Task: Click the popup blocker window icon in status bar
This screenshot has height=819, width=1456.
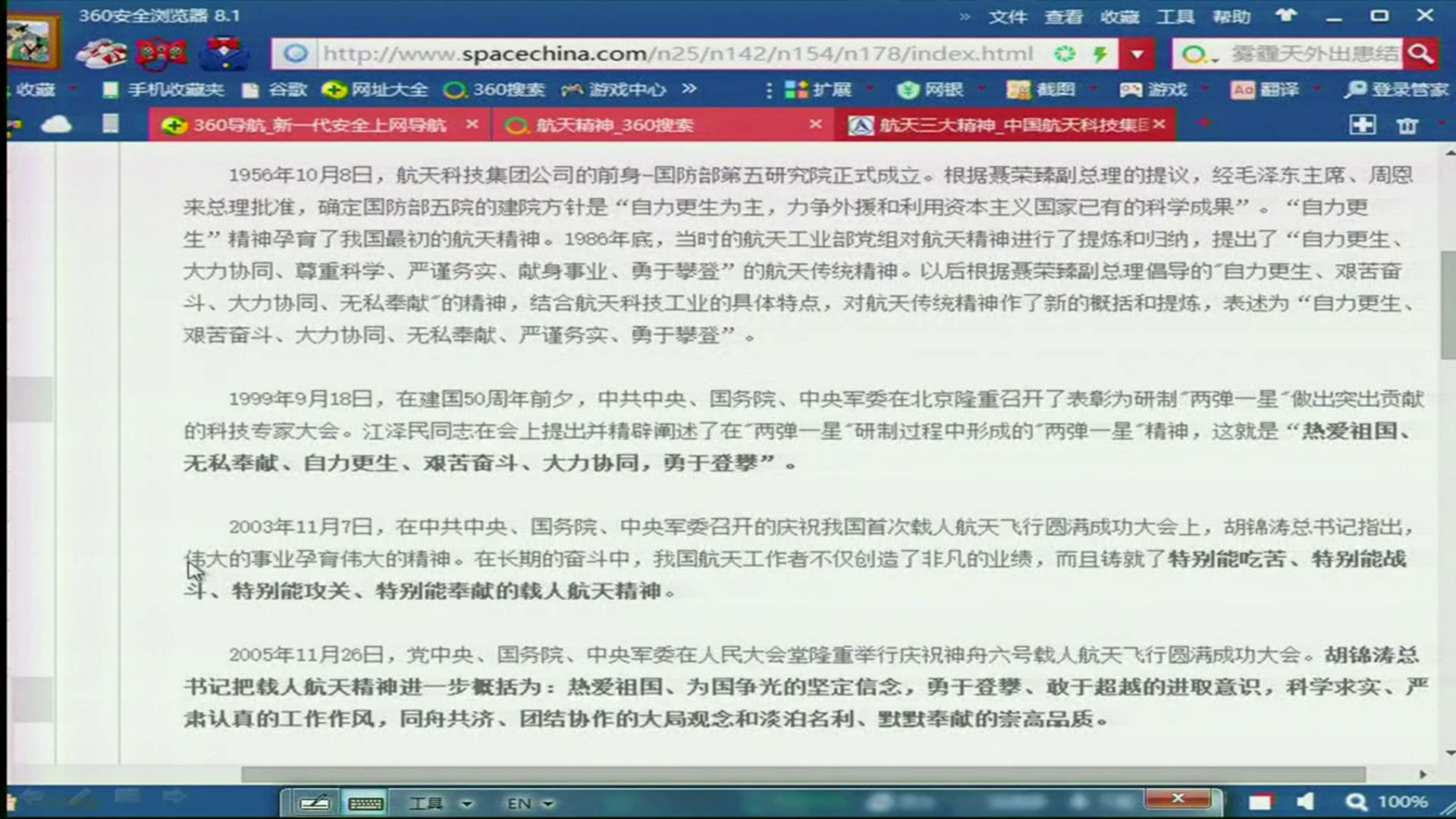Action: click(x=1260, y=802)
